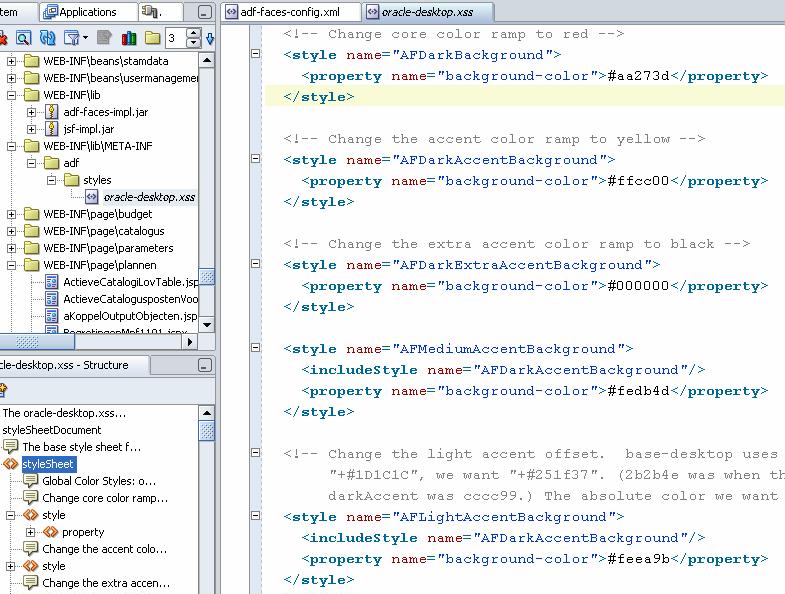Expand the adf-faces-impl.jar node
The width and height of the screenshot is (785, 594).
[31, 112]
